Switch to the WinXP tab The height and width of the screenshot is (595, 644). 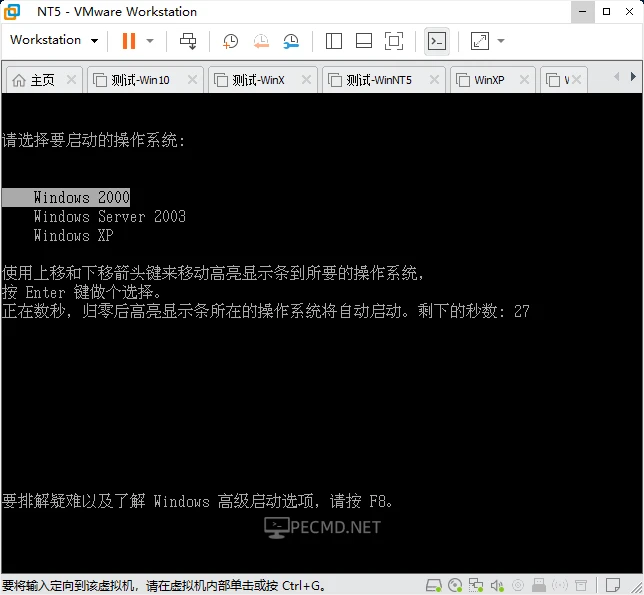[493, 80]
